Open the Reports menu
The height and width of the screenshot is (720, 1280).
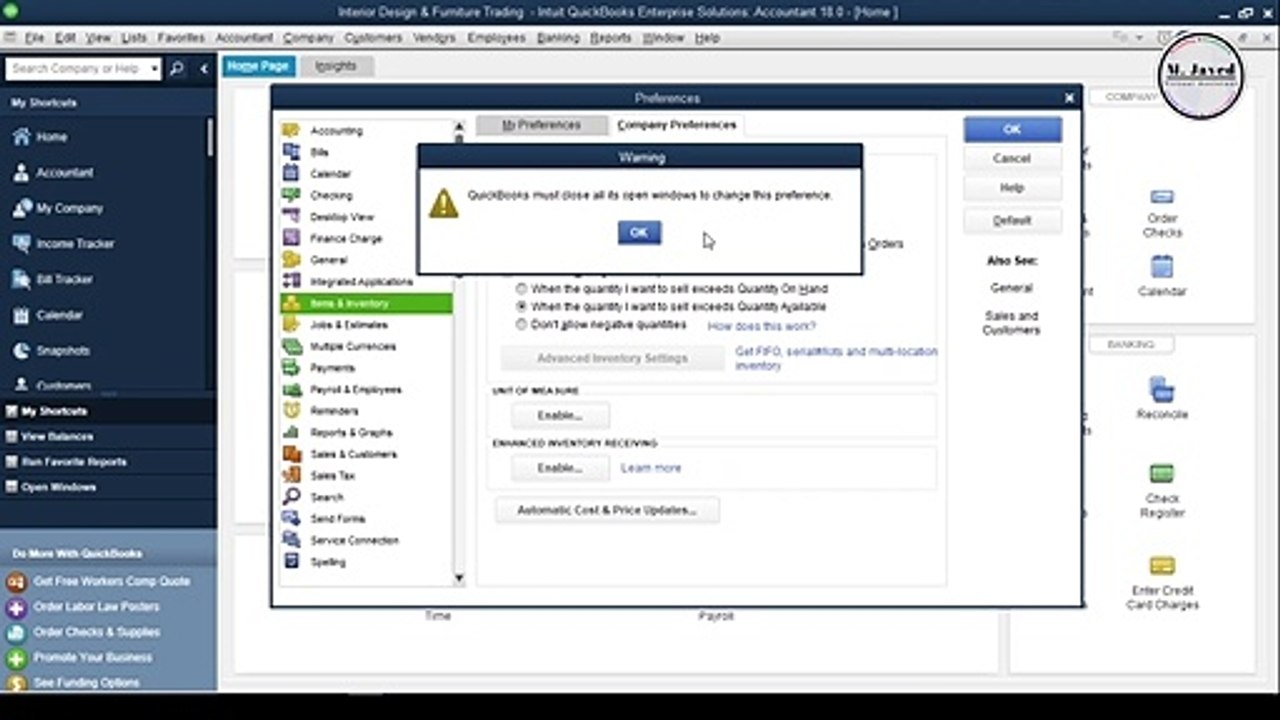coord(610,38)
